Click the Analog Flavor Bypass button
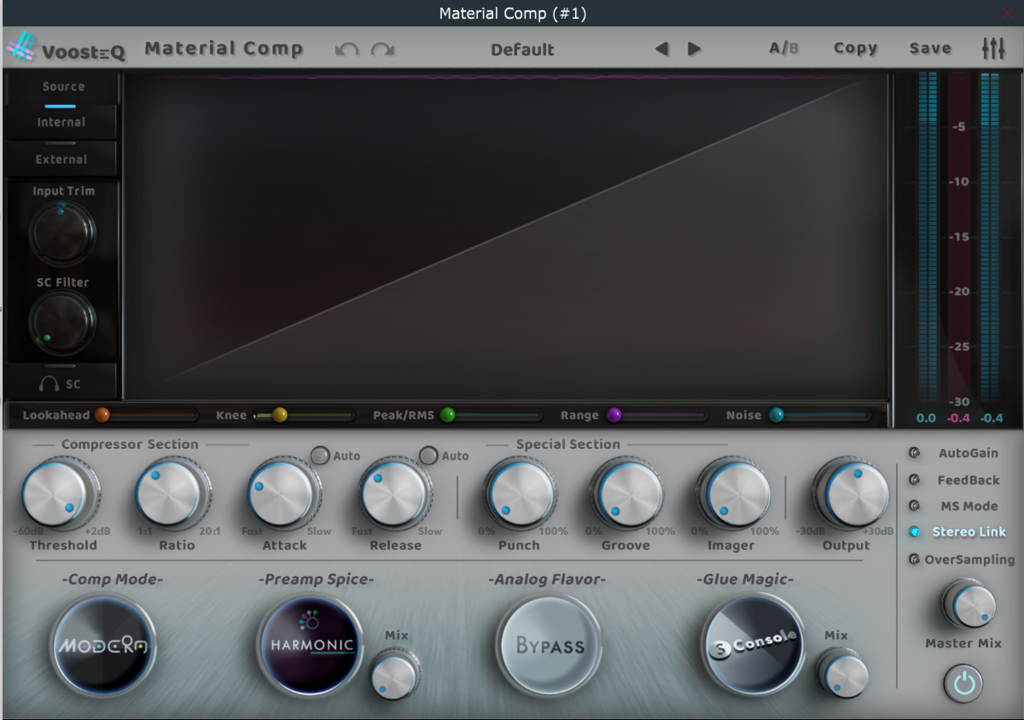 coord(549,646)
